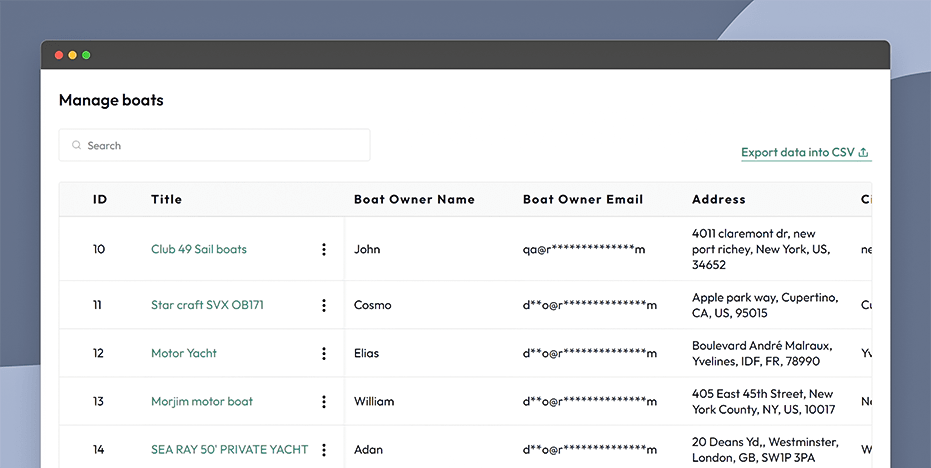Screen dimensions: 931x468
Task: Click the yellow minimize window dot
Action: (x=72, y=55)
